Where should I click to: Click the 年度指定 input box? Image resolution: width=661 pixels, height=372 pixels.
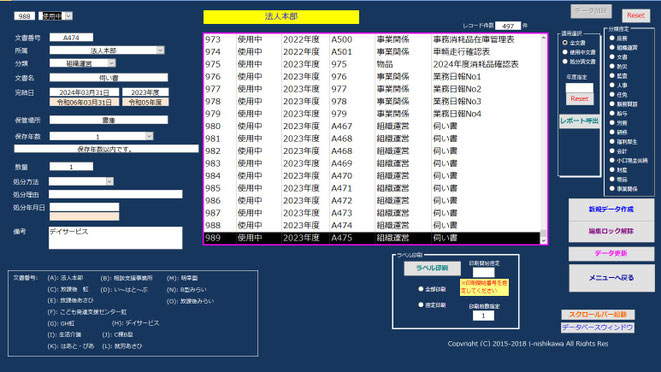coord(579,88)
